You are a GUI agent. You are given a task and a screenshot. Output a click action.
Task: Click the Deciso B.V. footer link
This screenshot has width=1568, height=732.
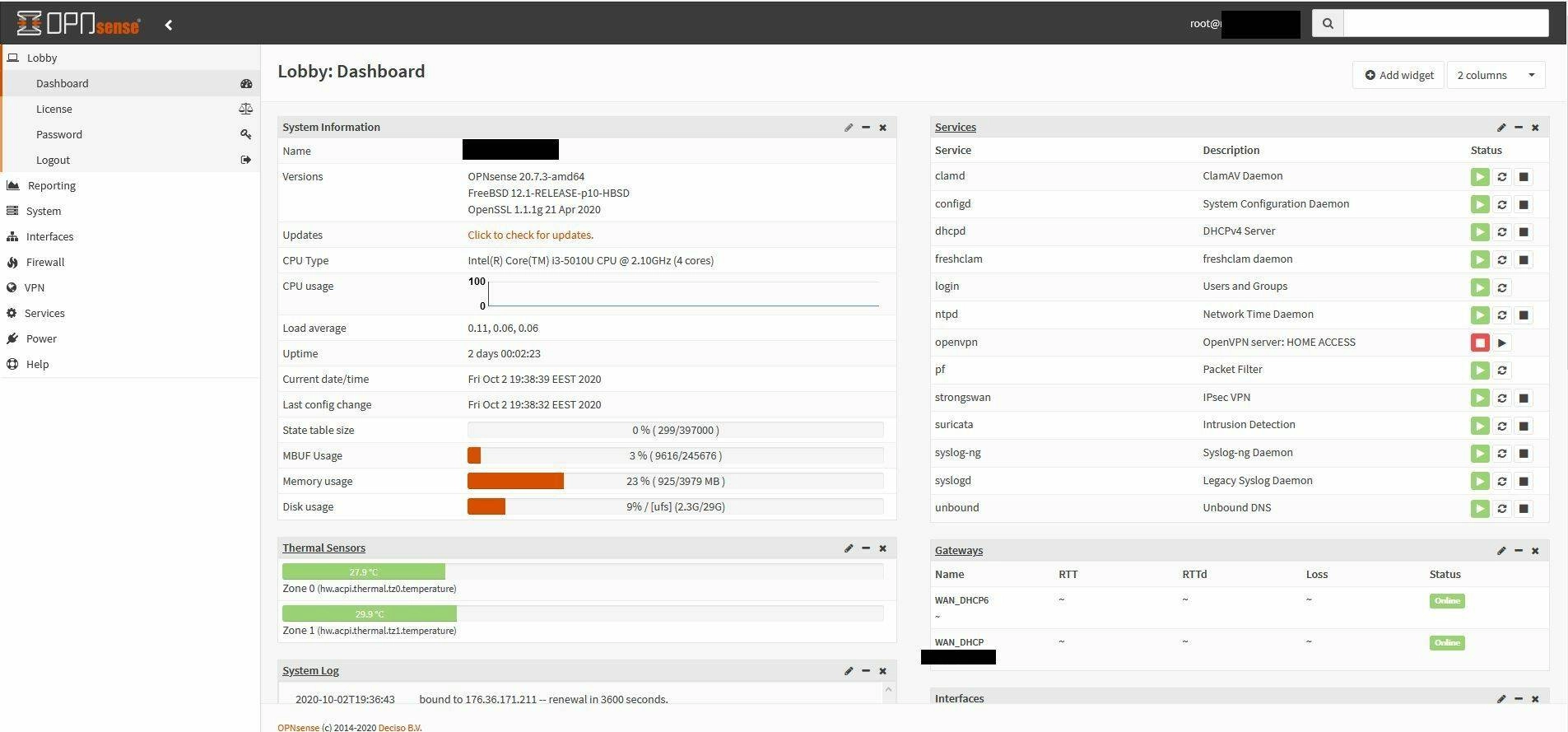400,727
